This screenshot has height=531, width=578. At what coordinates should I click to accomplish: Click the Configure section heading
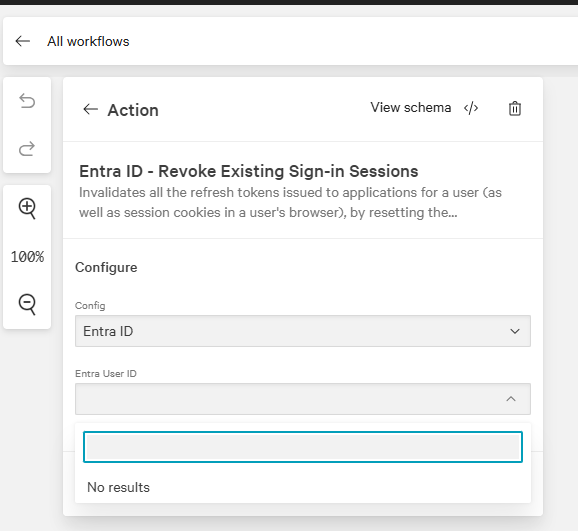(106, 267)
